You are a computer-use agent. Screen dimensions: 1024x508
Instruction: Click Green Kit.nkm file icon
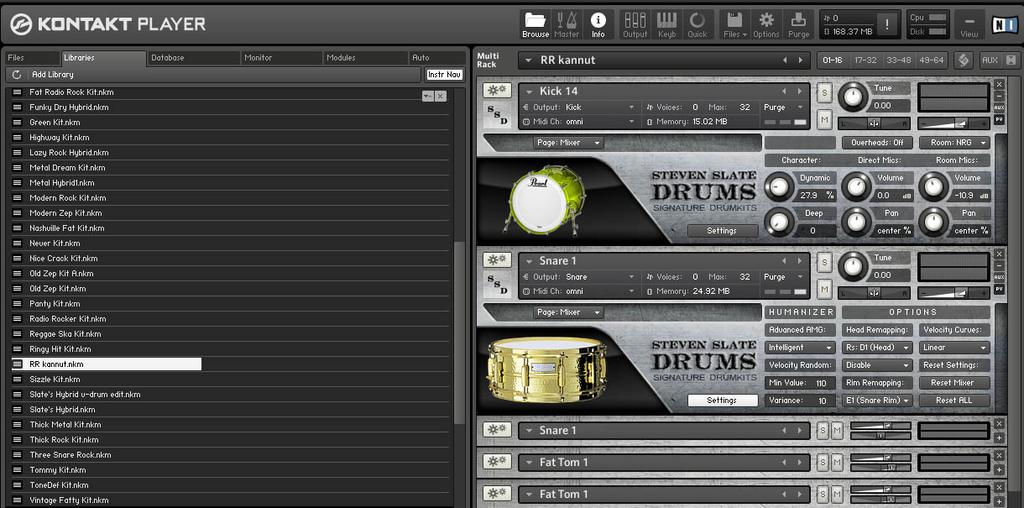pos(17,123)
